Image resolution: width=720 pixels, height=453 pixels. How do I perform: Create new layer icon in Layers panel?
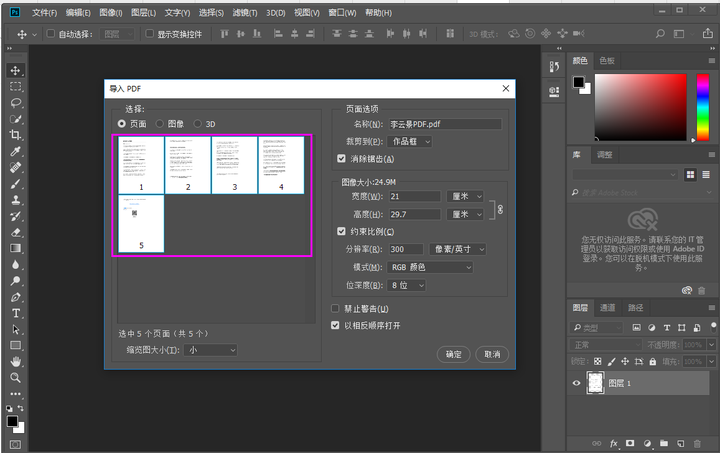tap(681, 443)
